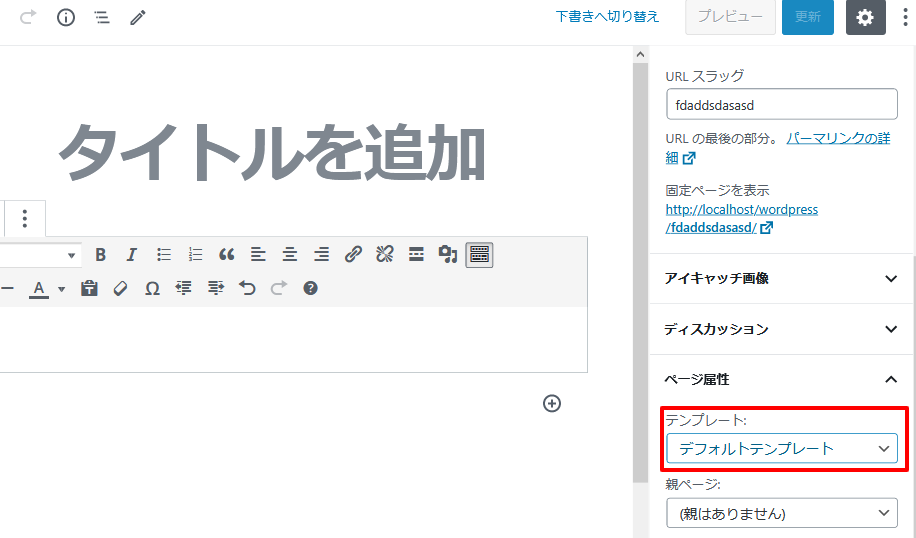Click the editor toolbar undo arrow
The width and height of the screenshot is (916, 538).
click(x=247, y=288)
